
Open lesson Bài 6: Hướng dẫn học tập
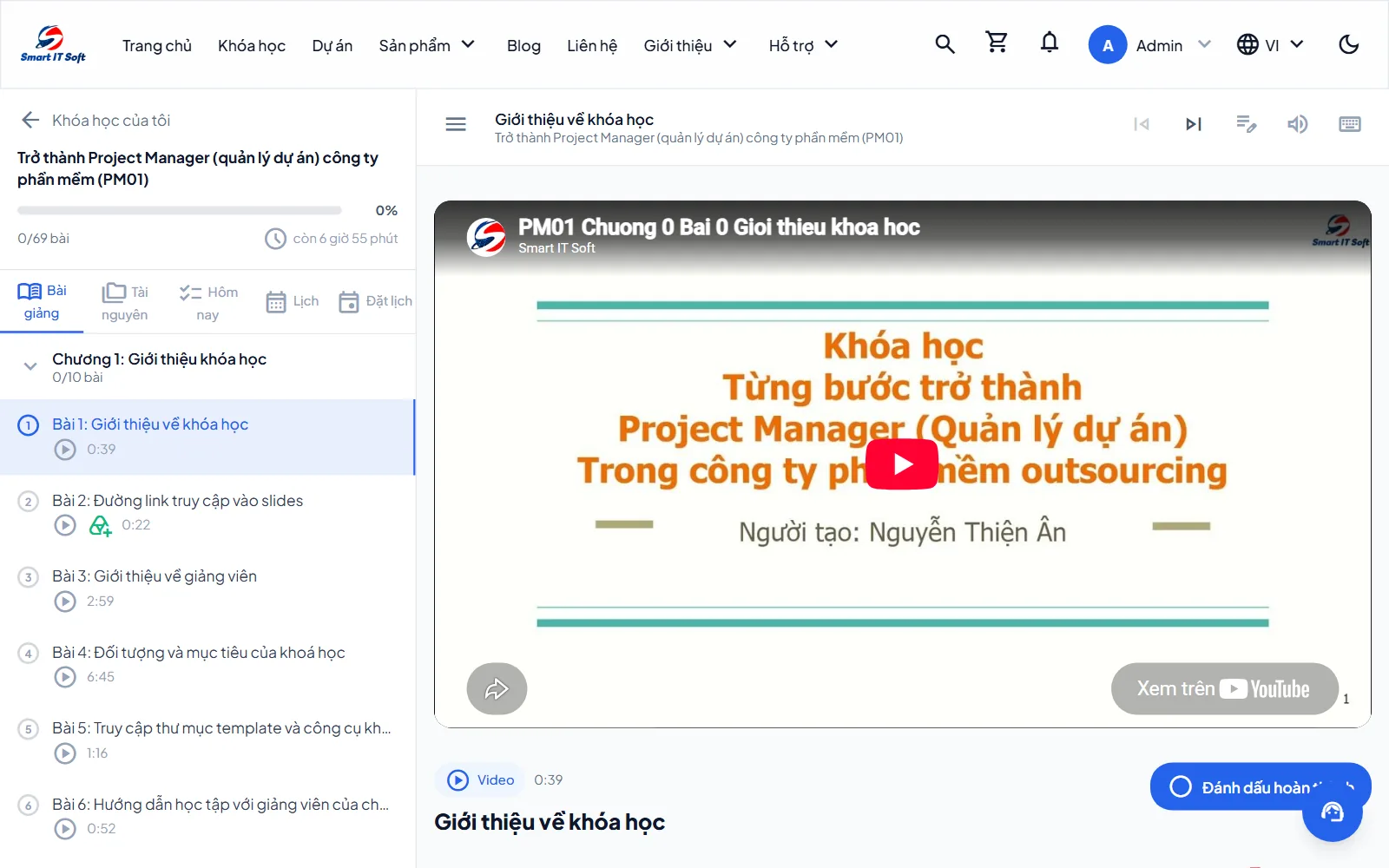click(207, 817)
